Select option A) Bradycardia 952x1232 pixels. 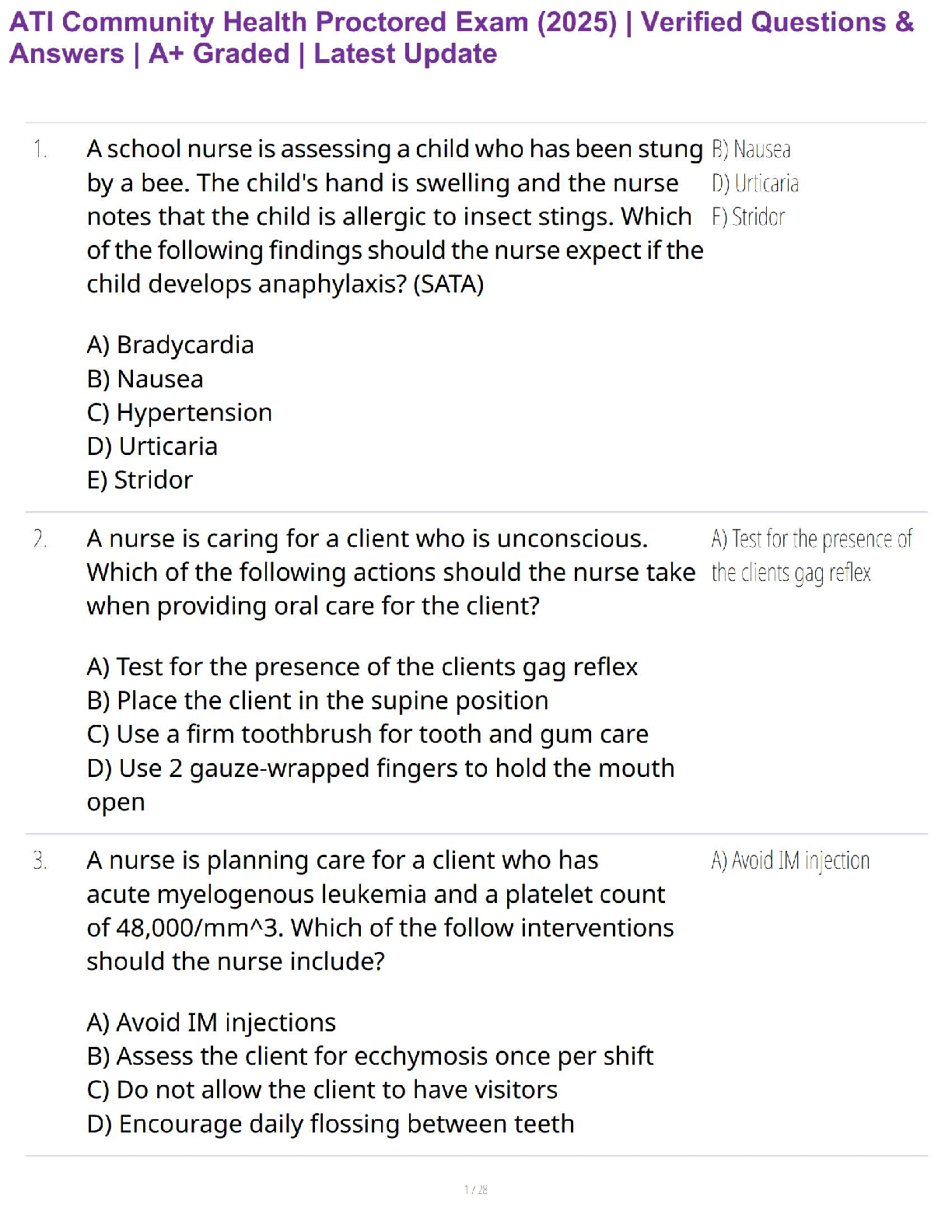click(170, 345)
